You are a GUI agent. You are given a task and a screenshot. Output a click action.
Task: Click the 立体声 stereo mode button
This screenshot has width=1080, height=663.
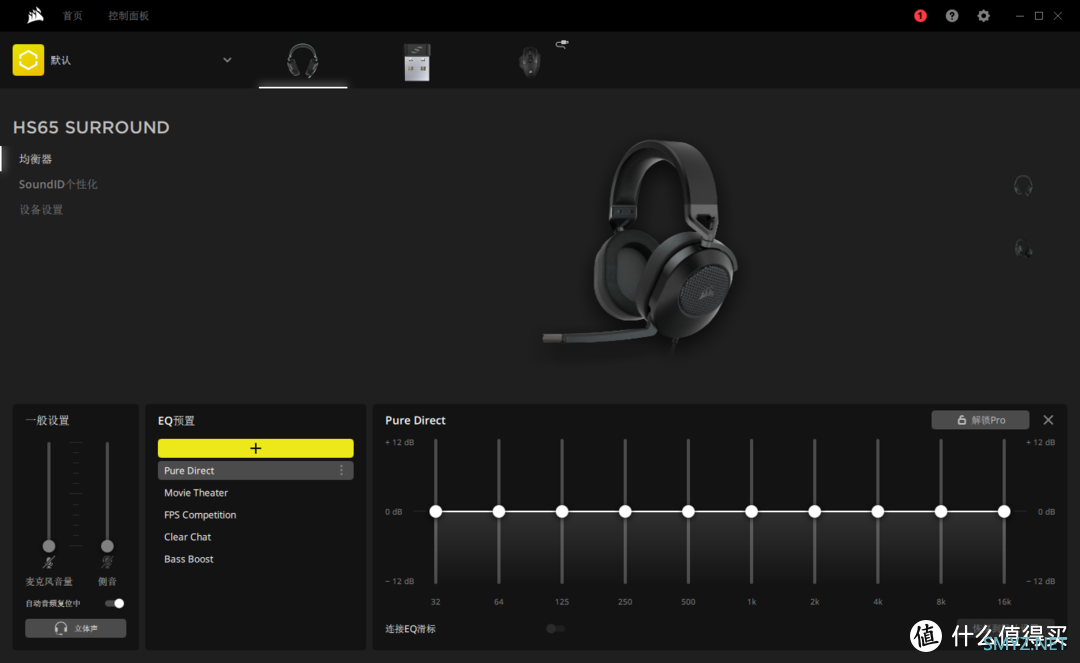[x=76, y=628]
